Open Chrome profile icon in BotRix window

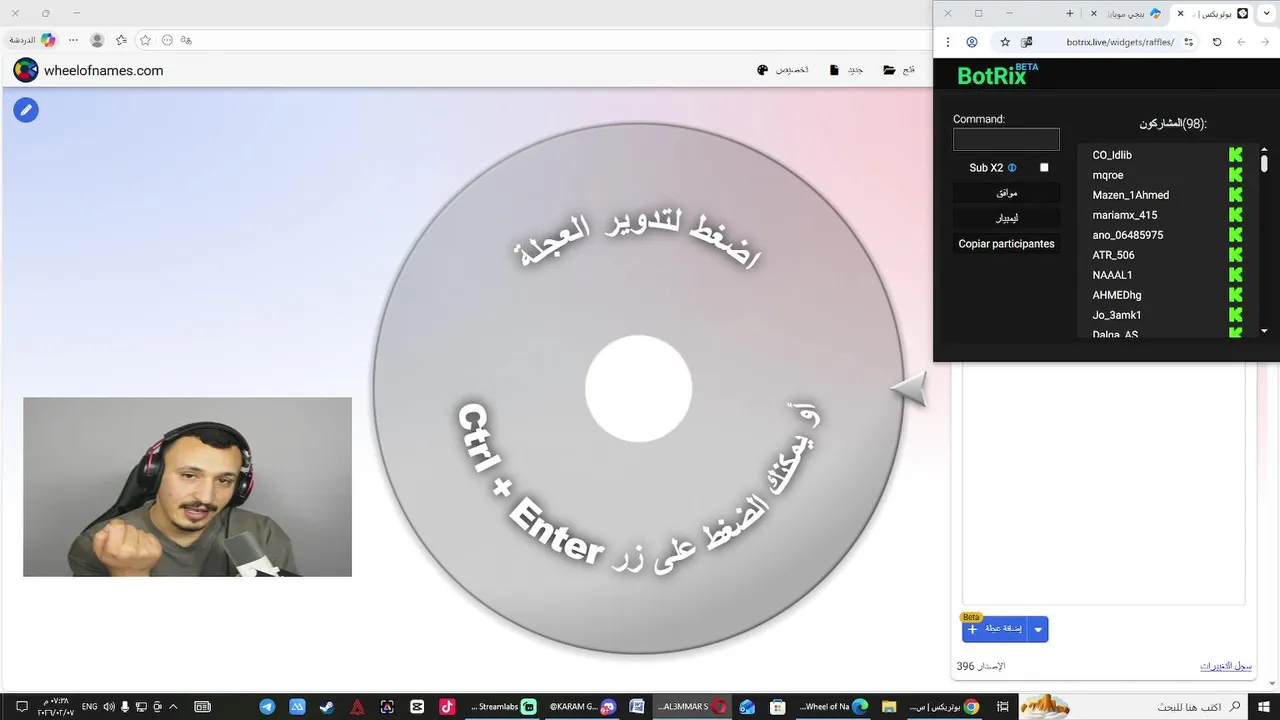pos(972,42)
